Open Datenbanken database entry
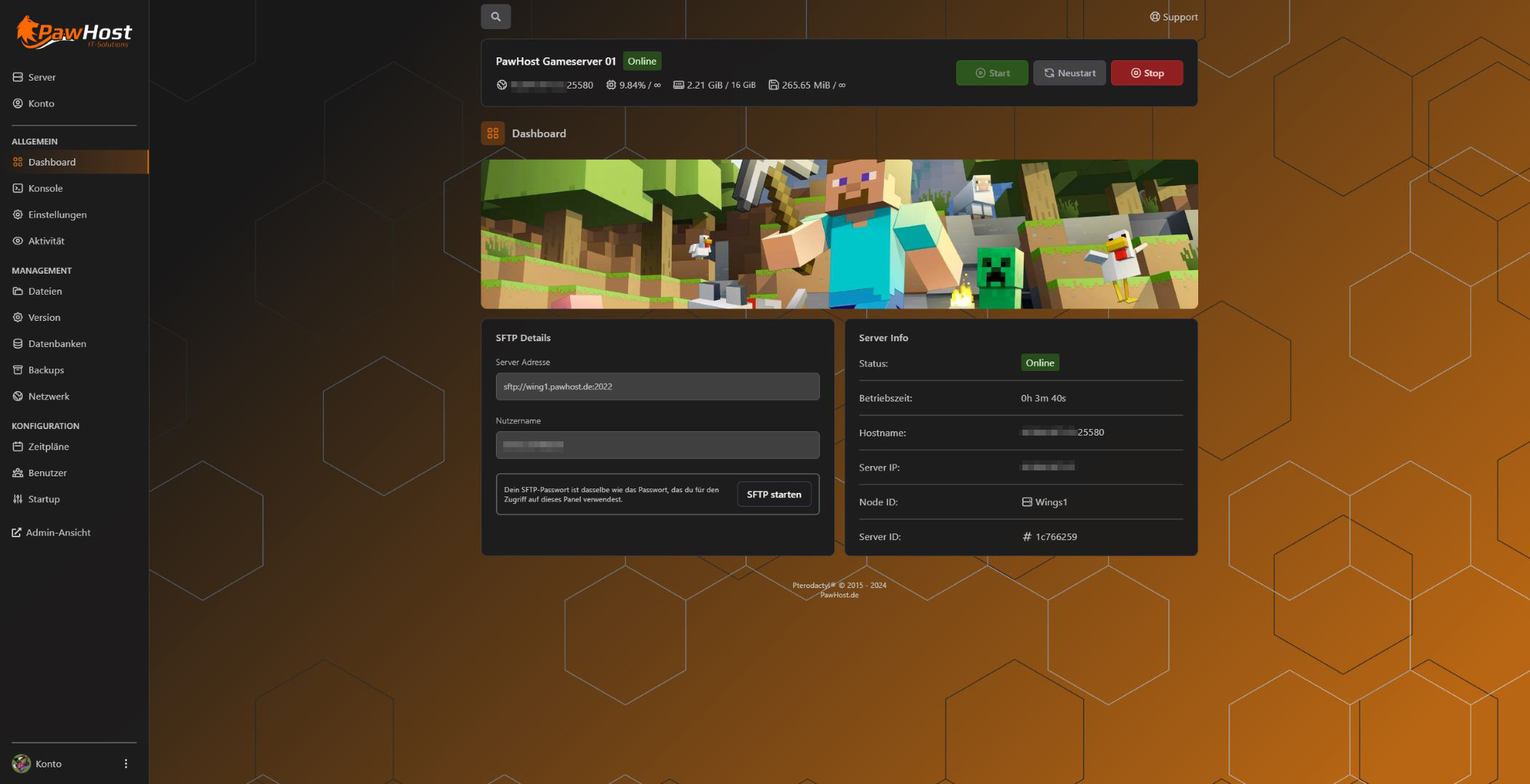The image size is (1530, 784). [57, 343]
